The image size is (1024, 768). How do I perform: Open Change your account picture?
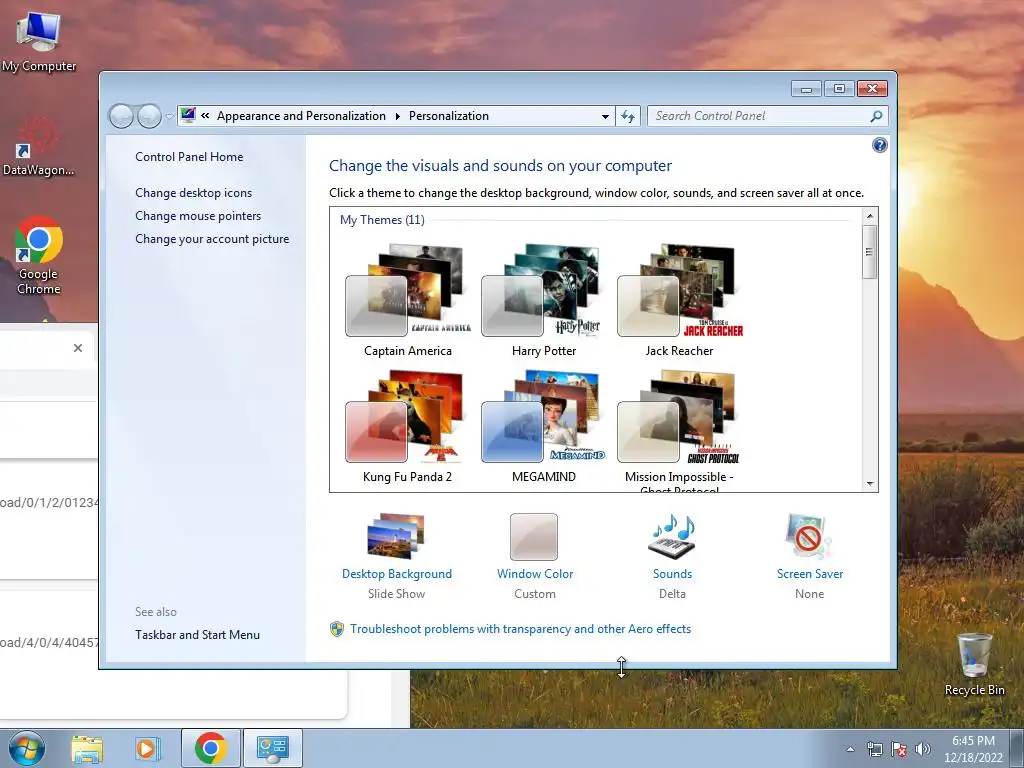tap(212, 239)
